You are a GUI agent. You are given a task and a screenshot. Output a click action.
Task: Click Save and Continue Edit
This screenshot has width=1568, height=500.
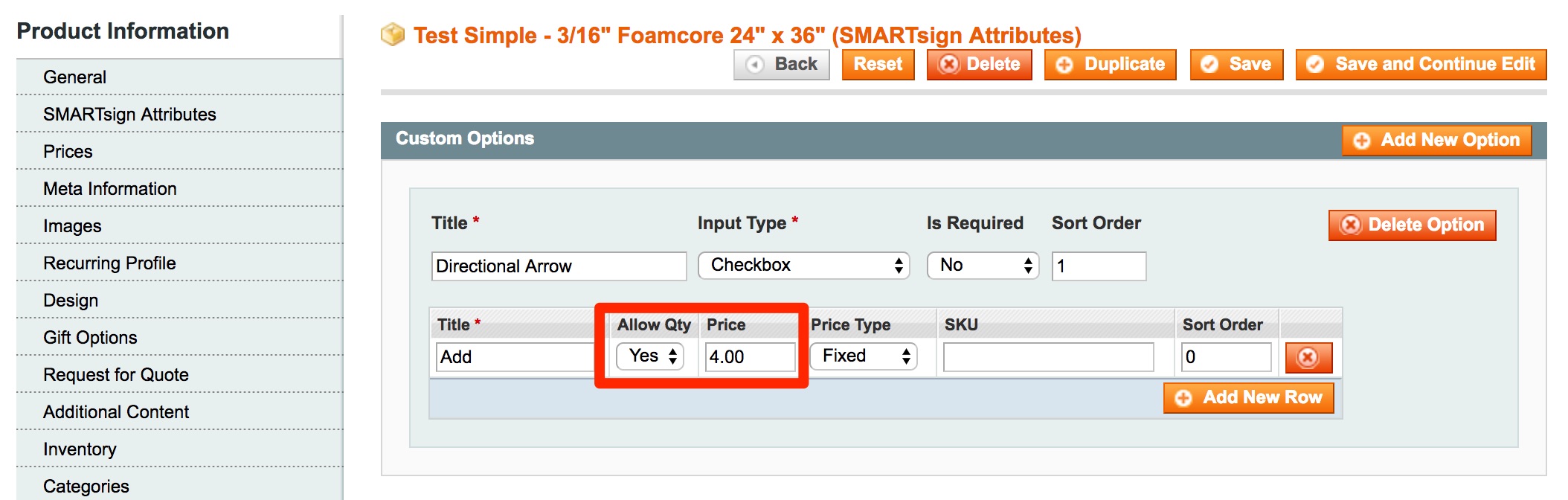[x=1421, y=65]
